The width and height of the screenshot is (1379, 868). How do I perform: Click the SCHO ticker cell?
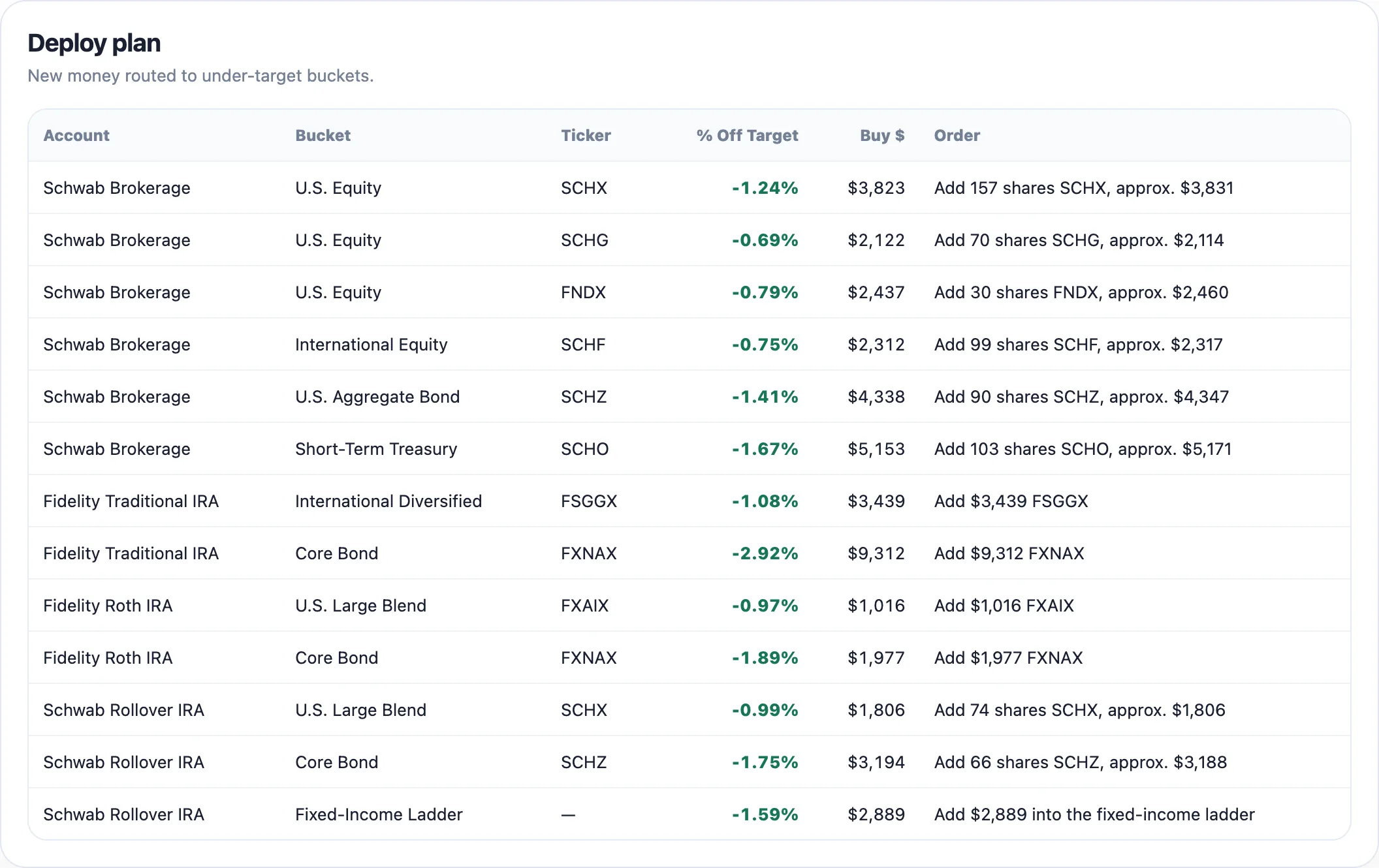[x=584, y=449]
